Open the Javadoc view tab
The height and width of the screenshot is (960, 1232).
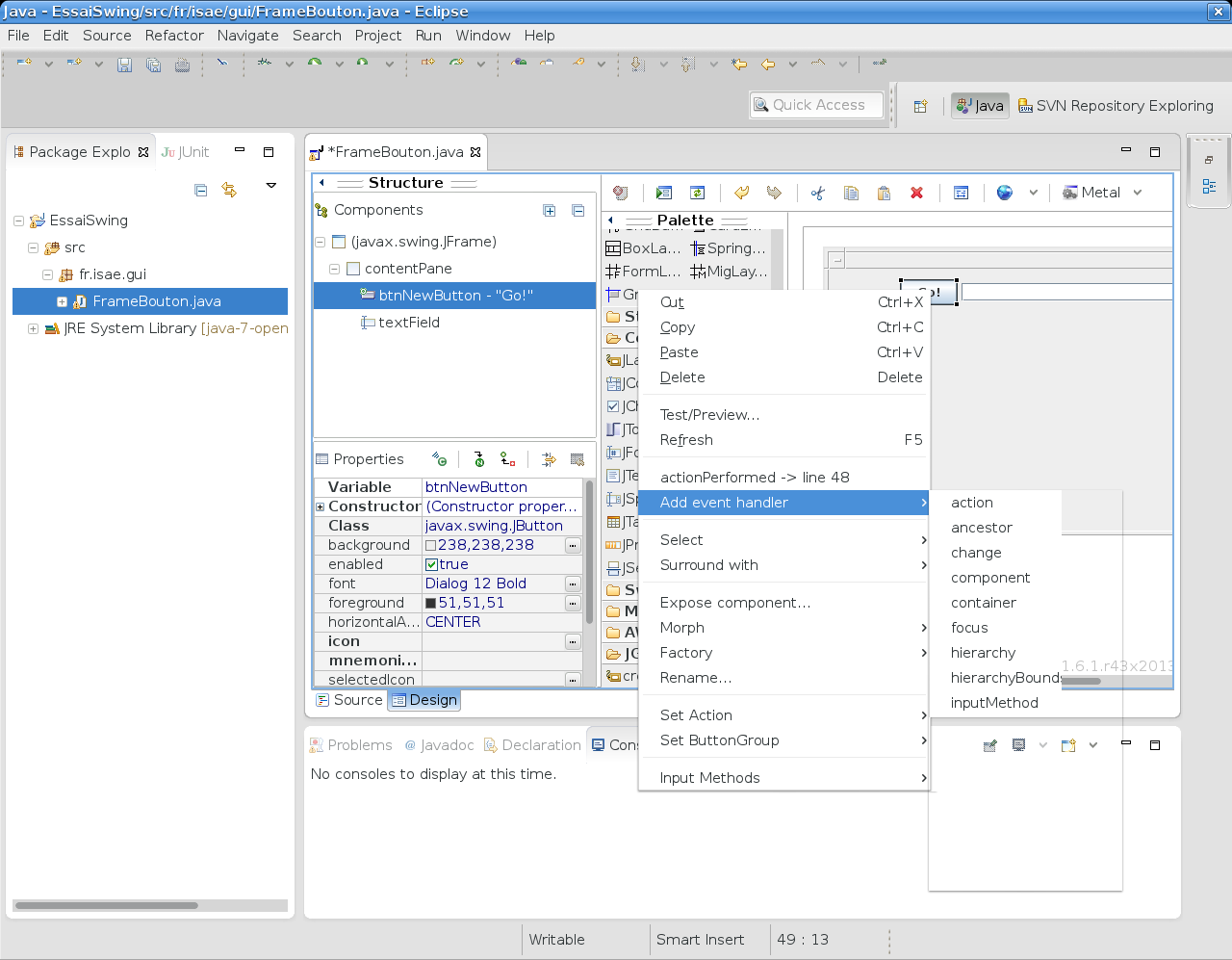(x=439, y=745)
